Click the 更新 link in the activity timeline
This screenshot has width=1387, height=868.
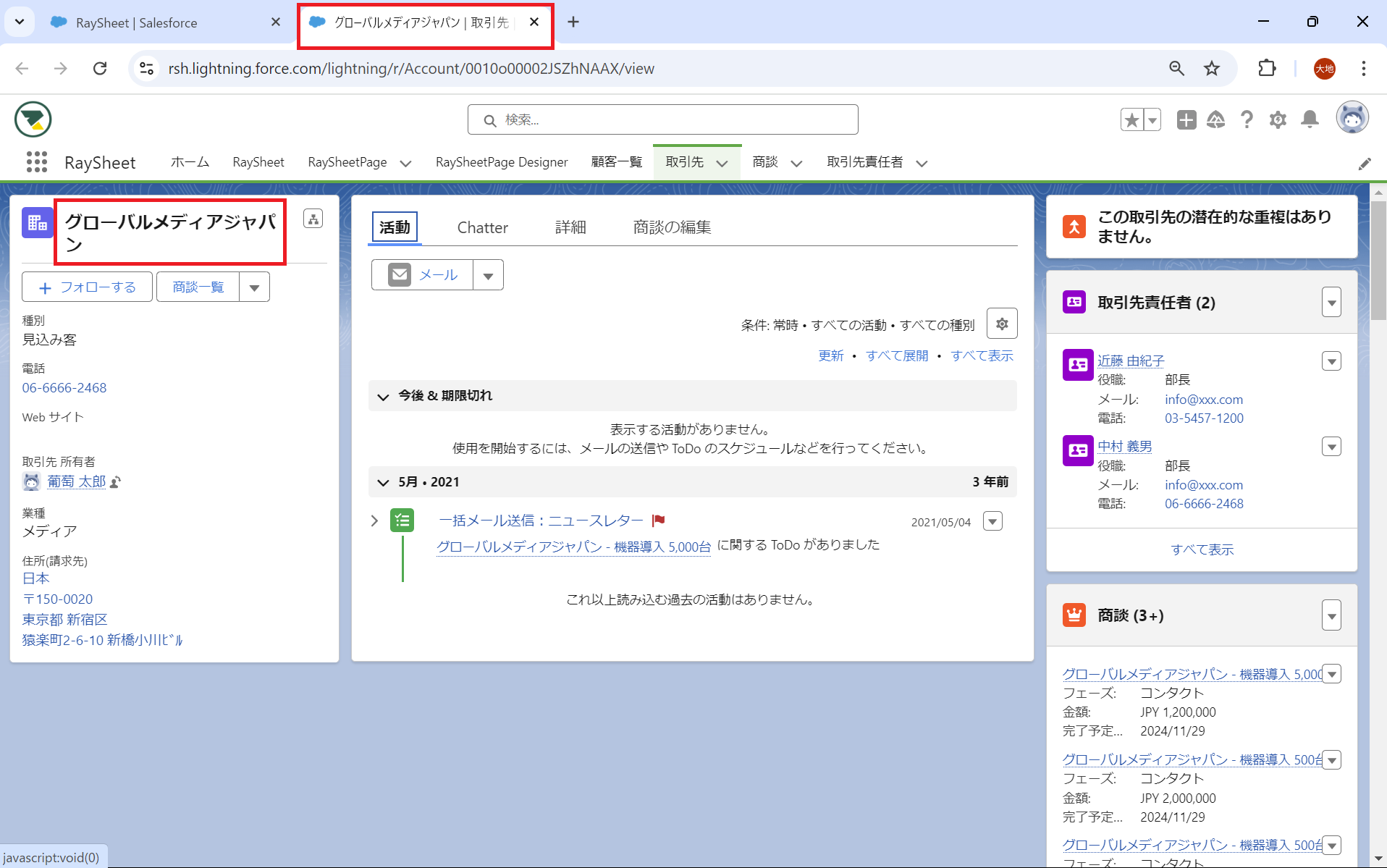[831, 356]
